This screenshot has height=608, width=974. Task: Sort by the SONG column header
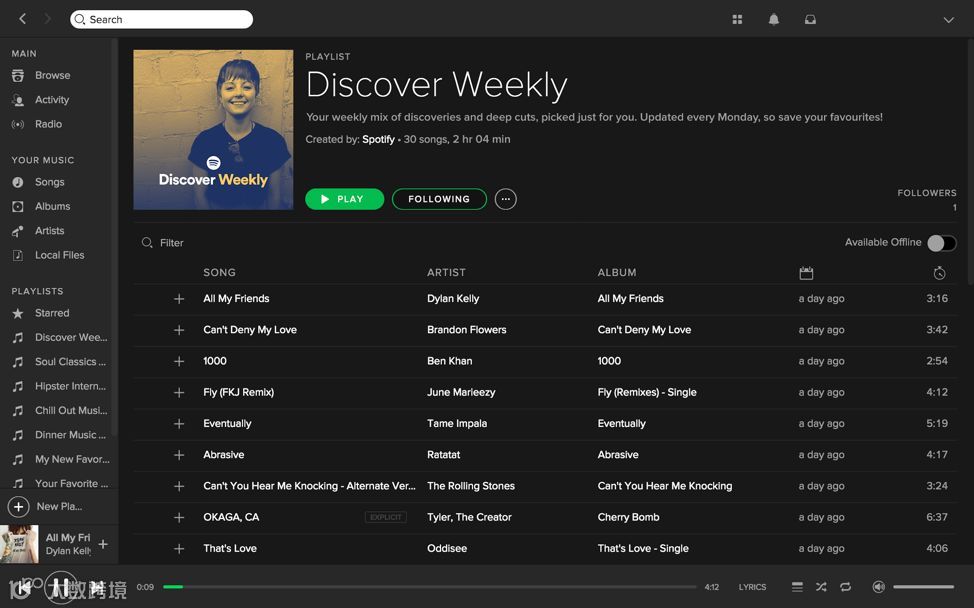219,272
